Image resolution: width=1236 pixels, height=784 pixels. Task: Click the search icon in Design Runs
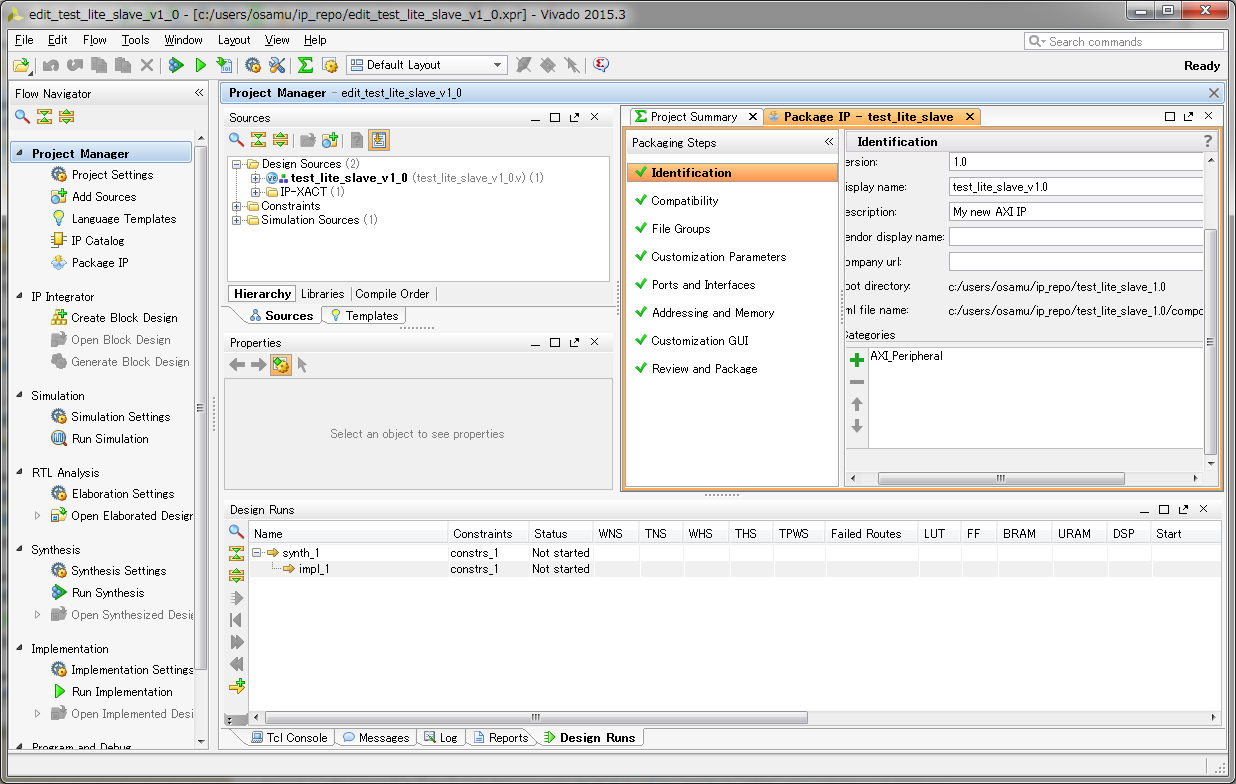236,532
